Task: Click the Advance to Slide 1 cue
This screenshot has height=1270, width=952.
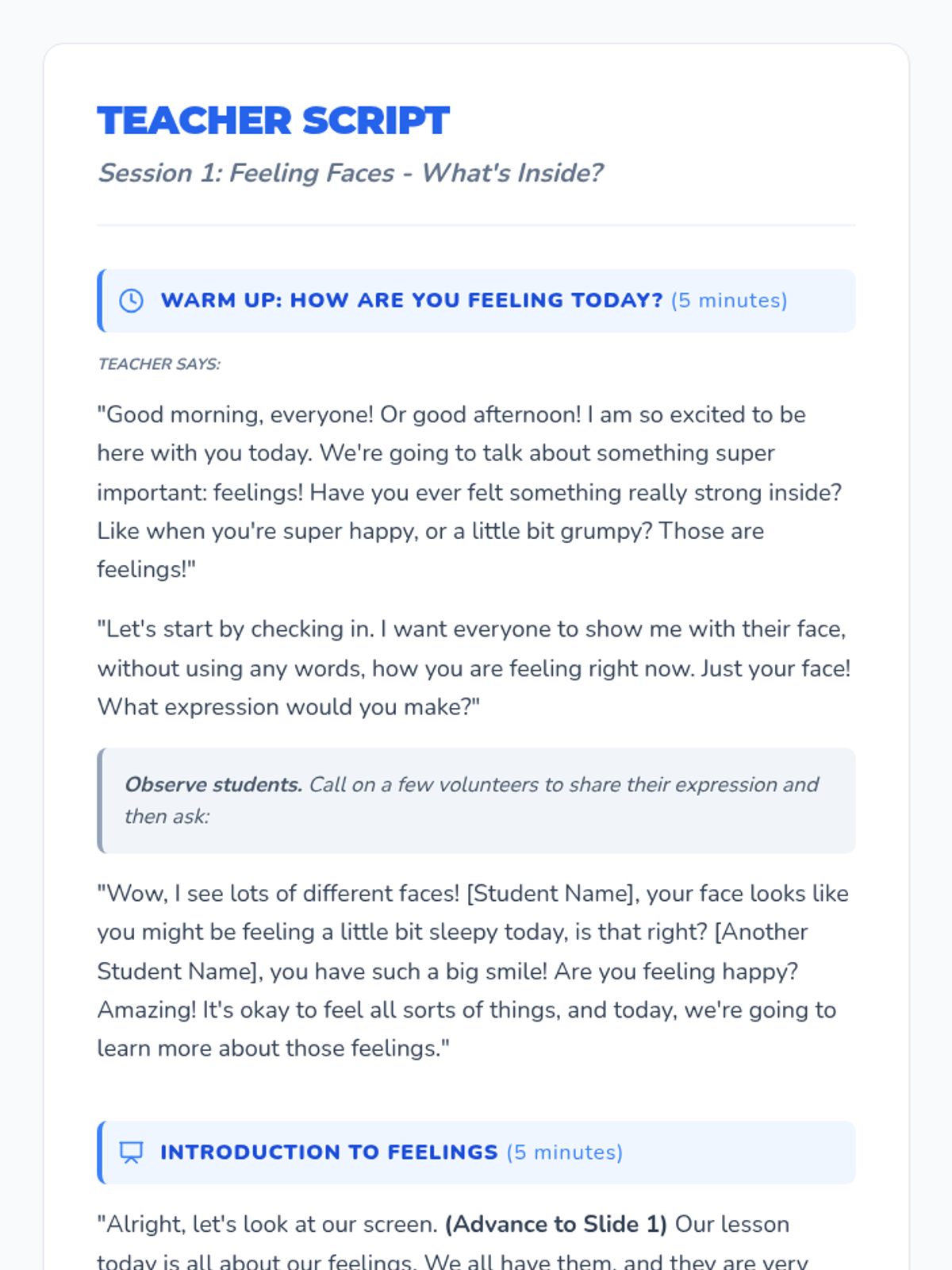Action: click(555, 1225)
